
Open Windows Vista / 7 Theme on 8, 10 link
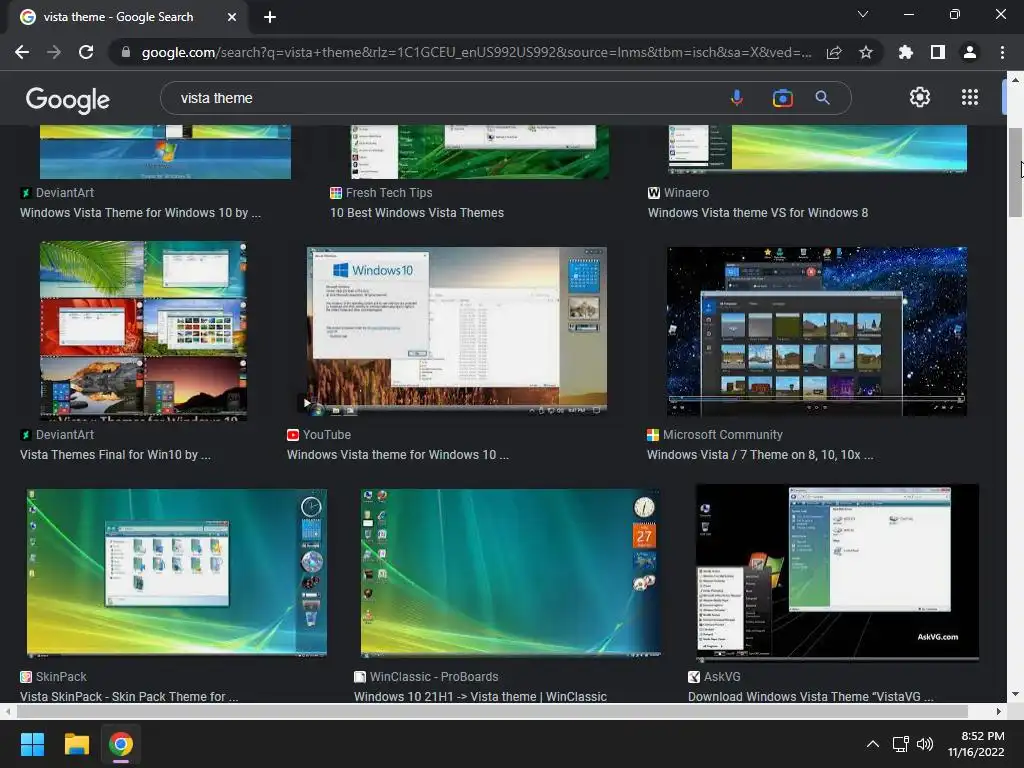[760, 455]
